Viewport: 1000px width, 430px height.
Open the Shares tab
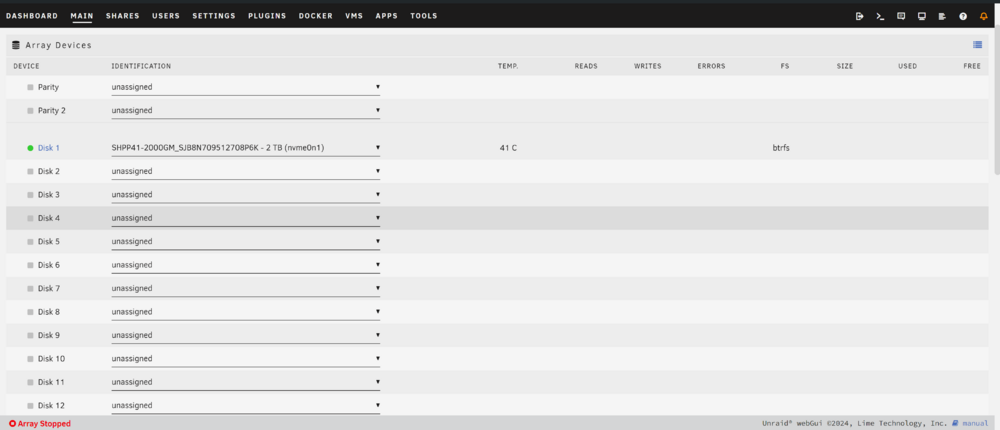pos(122,16)
